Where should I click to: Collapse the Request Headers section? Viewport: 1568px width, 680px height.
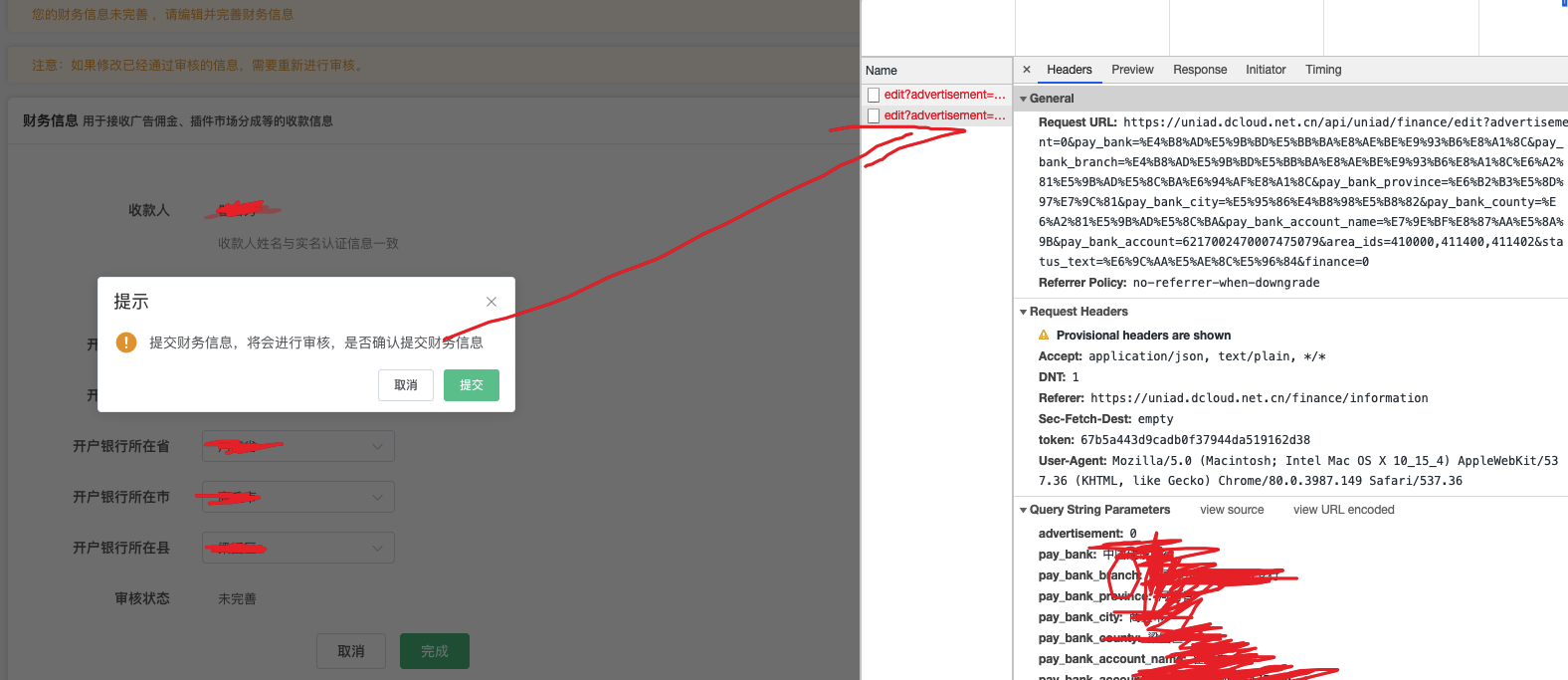point(1024,312)
